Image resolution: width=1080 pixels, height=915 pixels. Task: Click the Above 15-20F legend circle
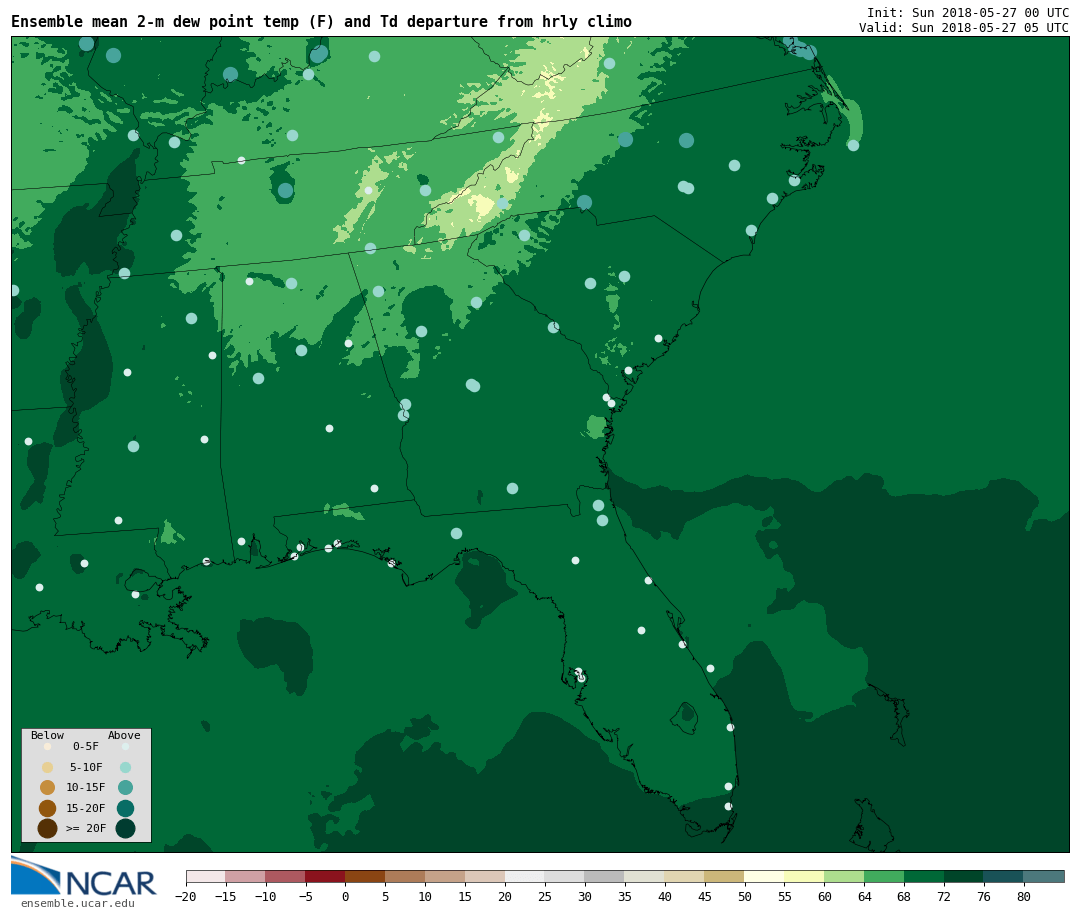(125, 808)
